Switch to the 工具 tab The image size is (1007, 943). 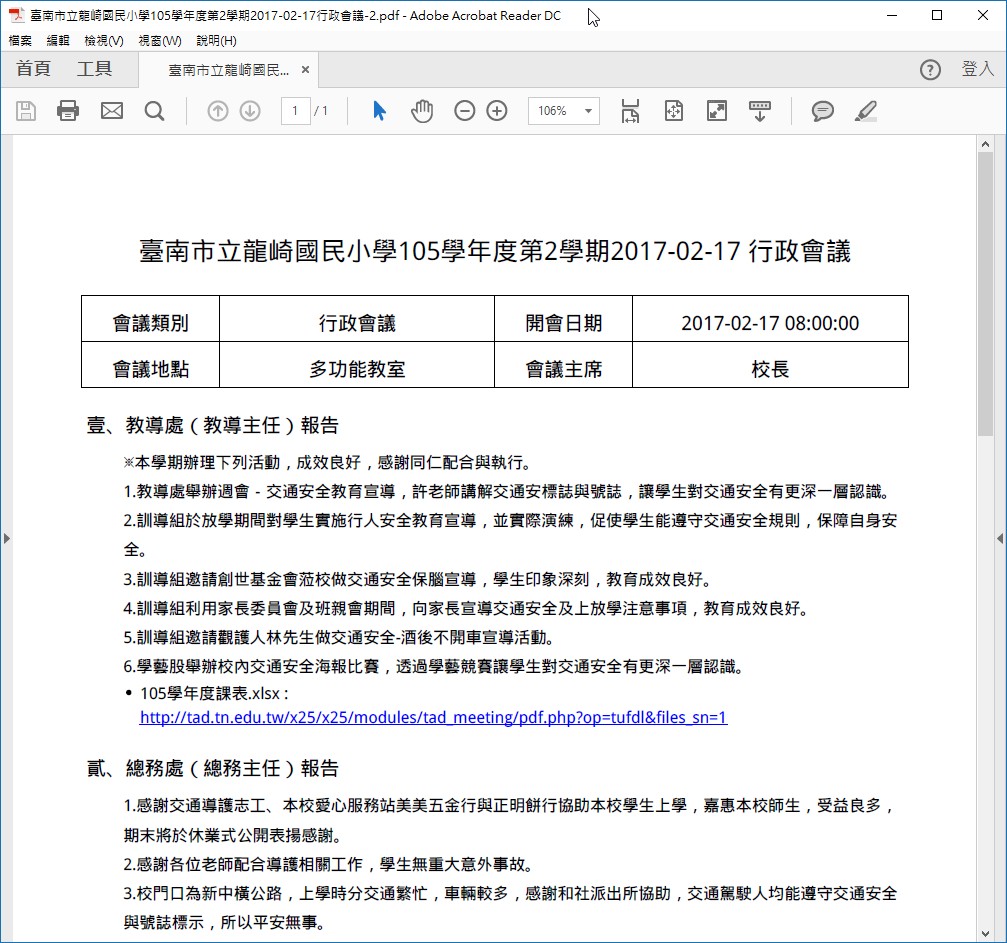(x=95, y=69)
